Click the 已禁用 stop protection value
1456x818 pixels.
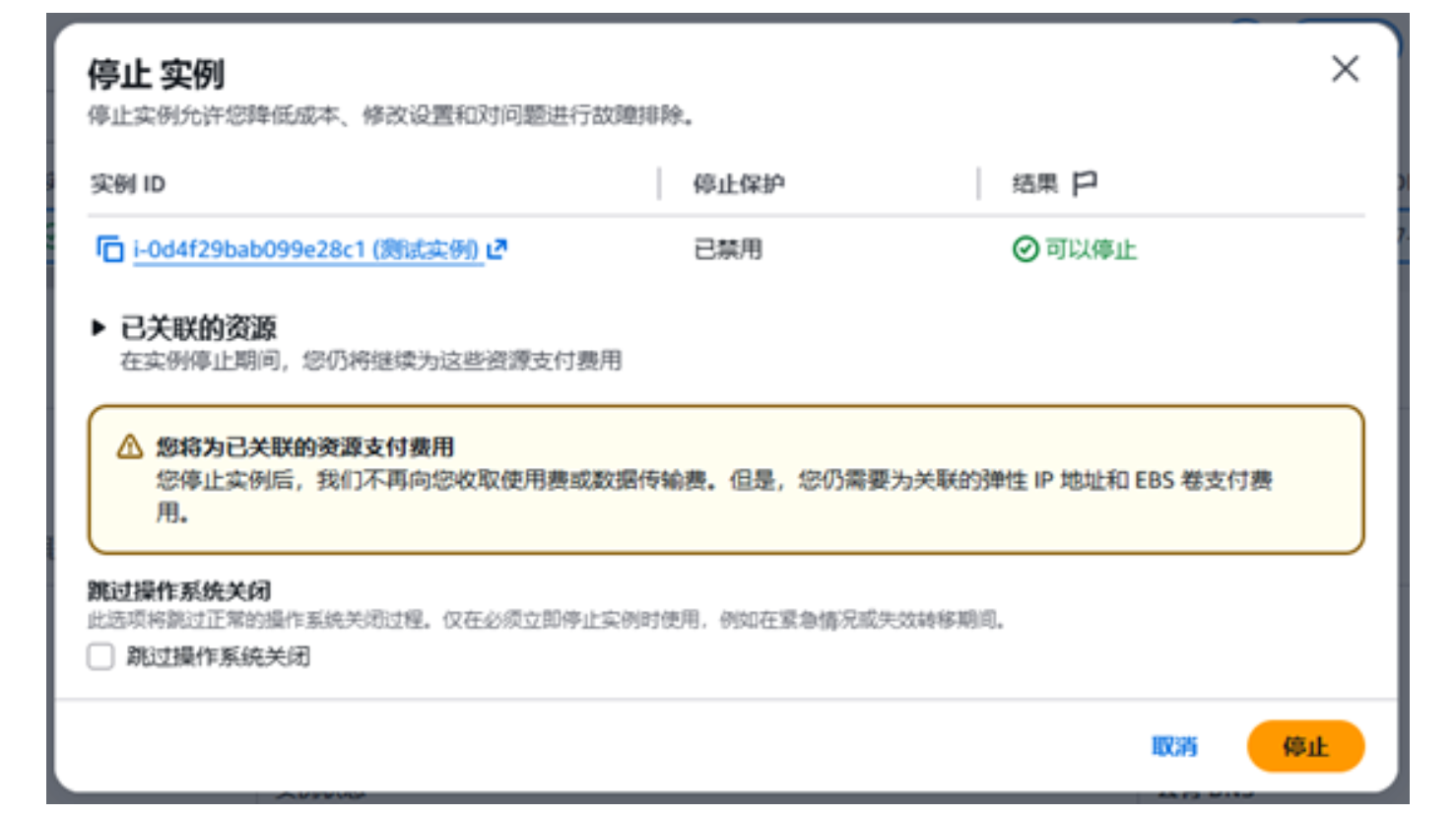pos(728,249)
